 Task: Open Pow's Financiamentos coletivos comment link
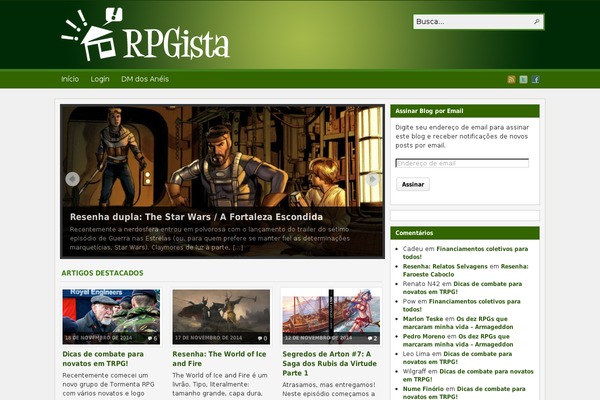(461, 305)
